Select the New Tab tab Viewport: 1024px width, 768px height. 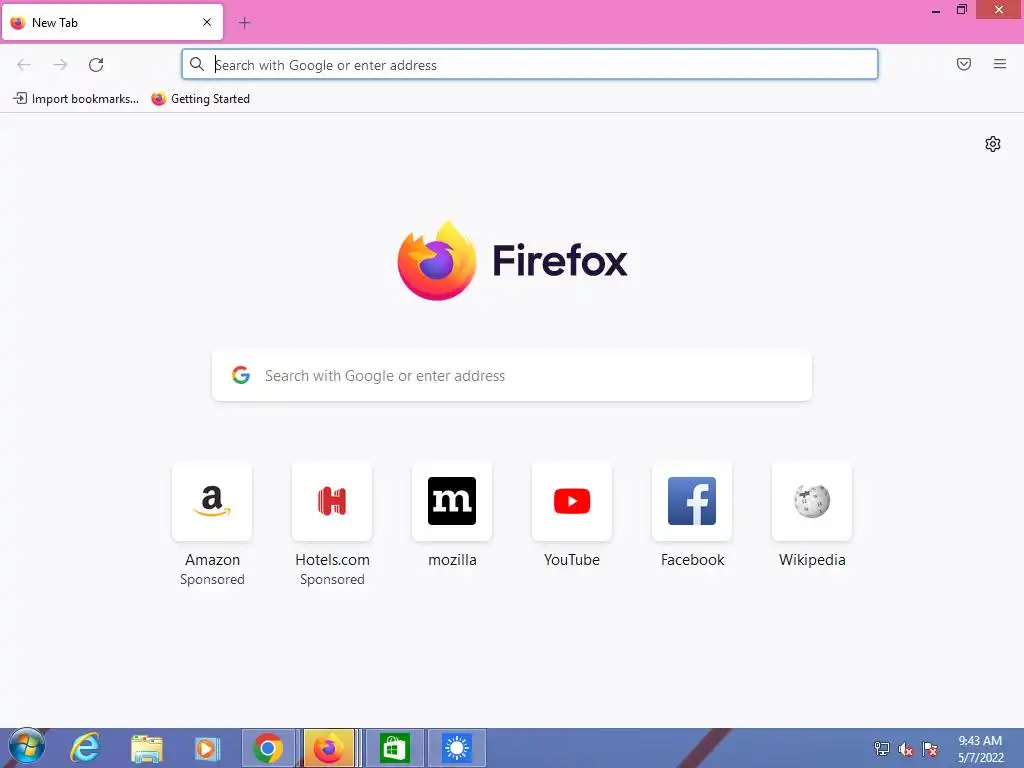pyautogui.click(x=112, y=22)
